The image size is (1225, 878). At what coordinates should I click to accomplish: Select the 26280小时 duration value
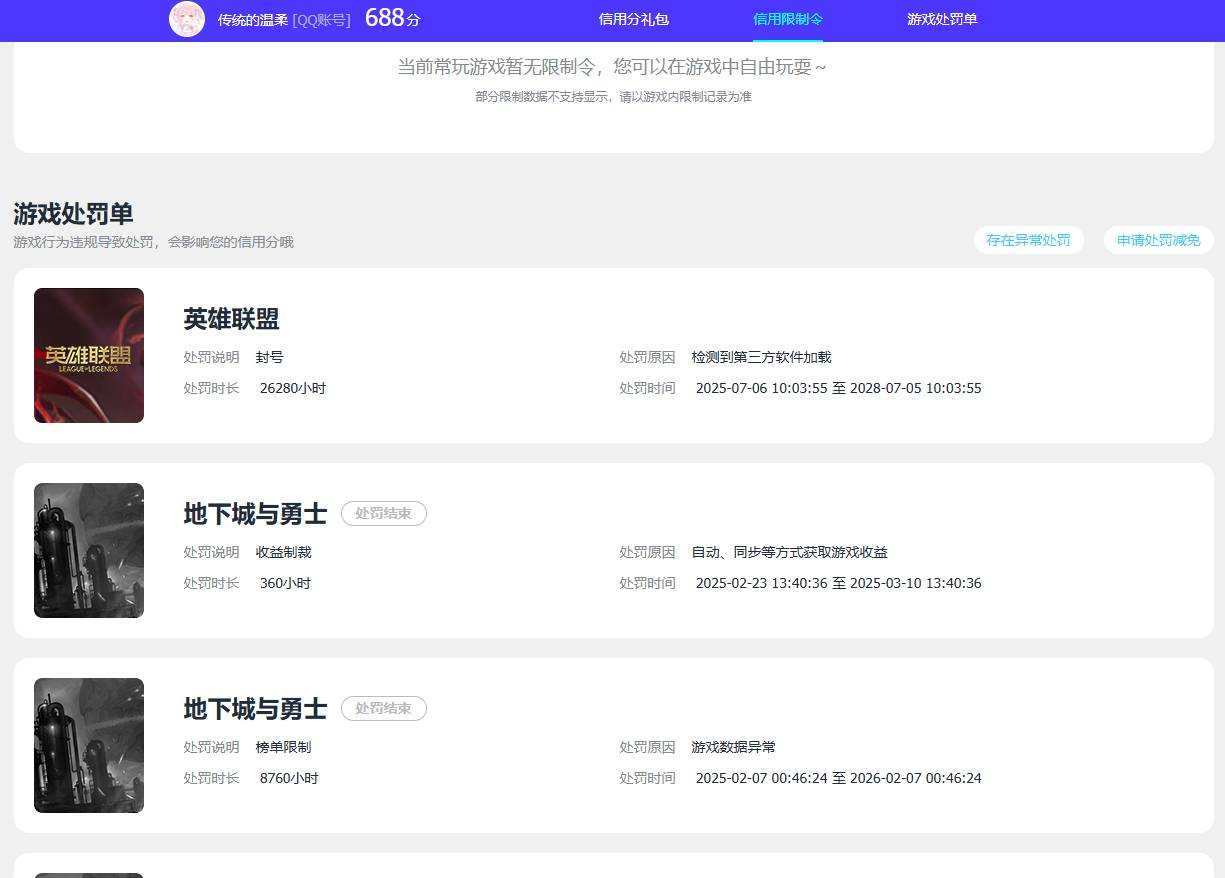(293, 388)
